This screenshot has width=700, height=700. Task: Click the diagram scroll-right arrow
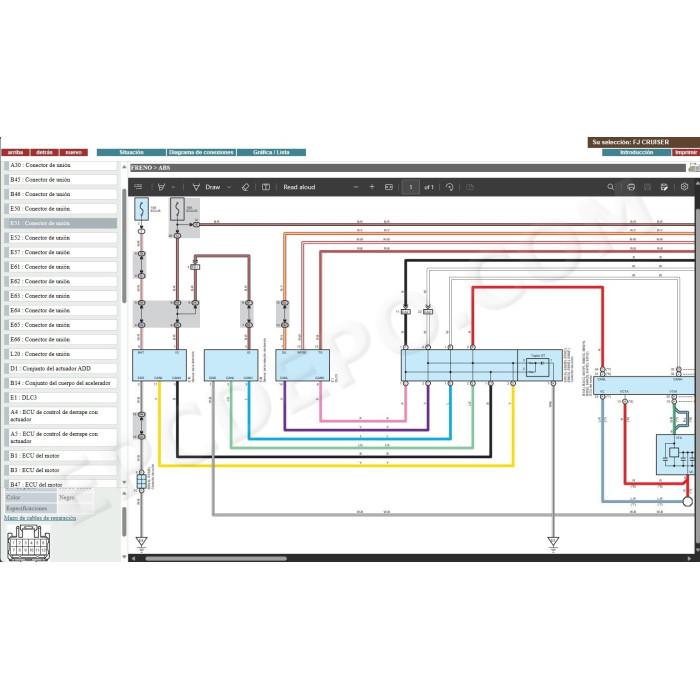[690, 558]
